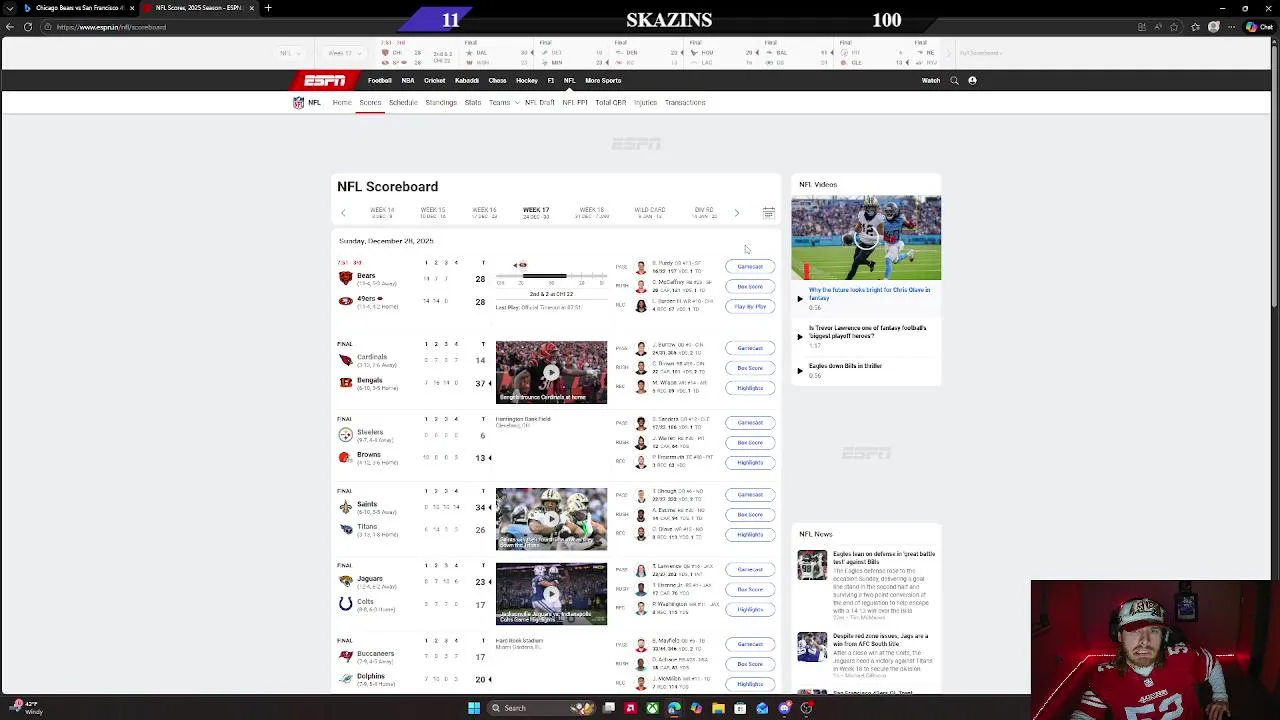Screen dimensions: 1280x720
Task: Refresh the browser page
Action: tap(28, 27)
